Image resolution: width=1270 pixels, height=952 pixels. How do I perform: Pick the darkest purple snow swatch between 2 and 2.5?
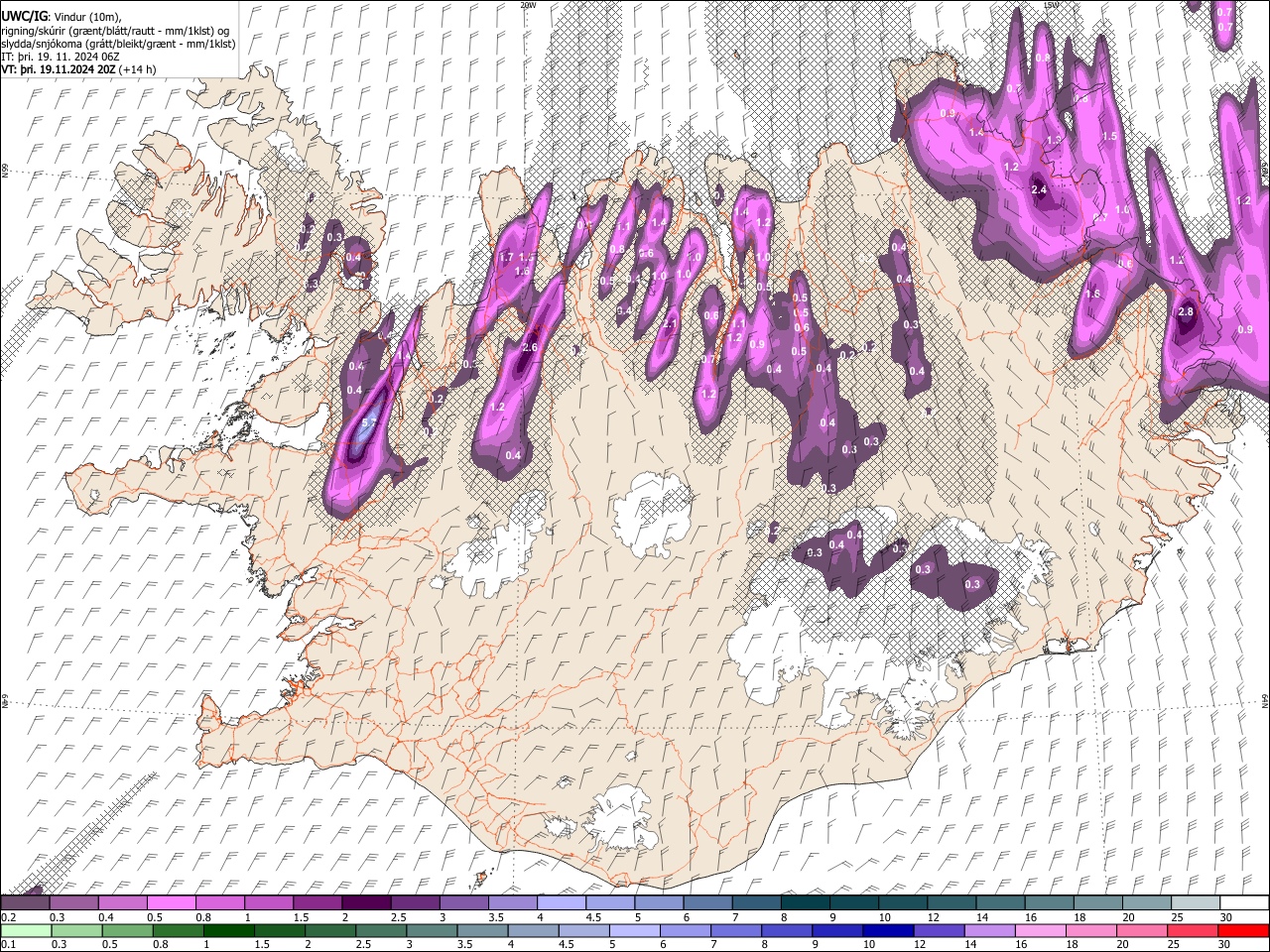pyautogui.click(x=366, y=902)
